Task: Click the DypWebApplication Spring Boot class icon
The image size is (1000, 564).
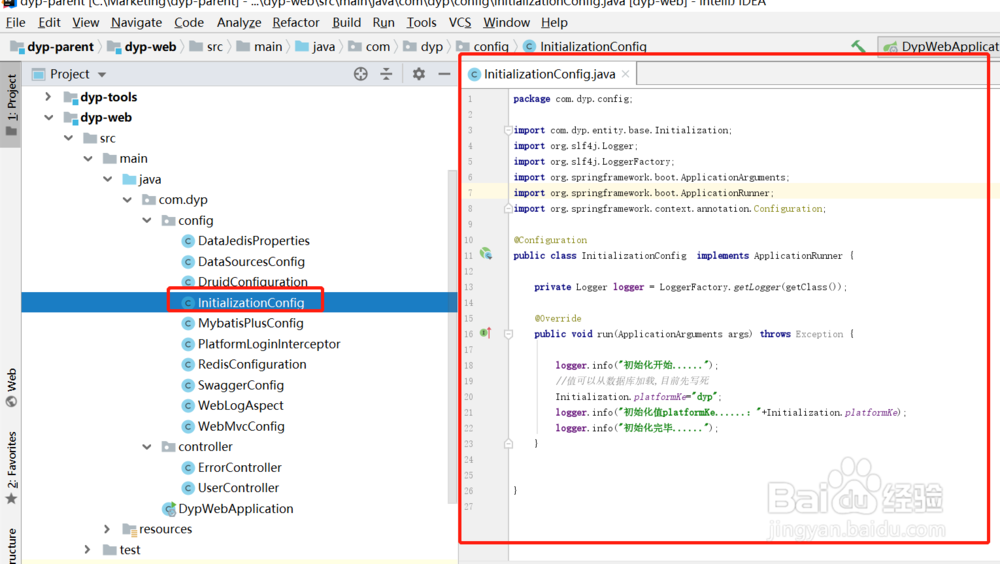Action: tap(169, 509)
